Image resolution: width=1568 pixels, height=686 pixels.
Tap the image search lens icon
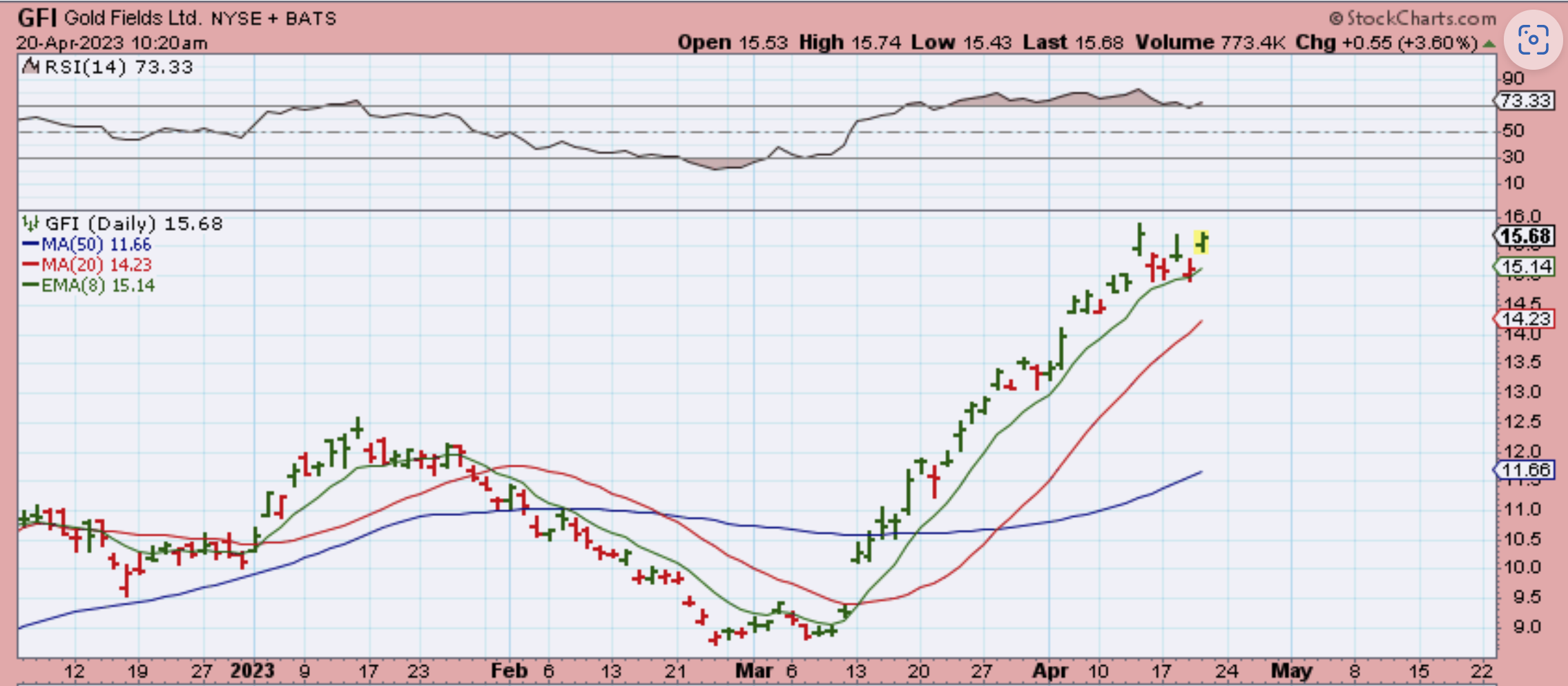tap(1533, 39)
